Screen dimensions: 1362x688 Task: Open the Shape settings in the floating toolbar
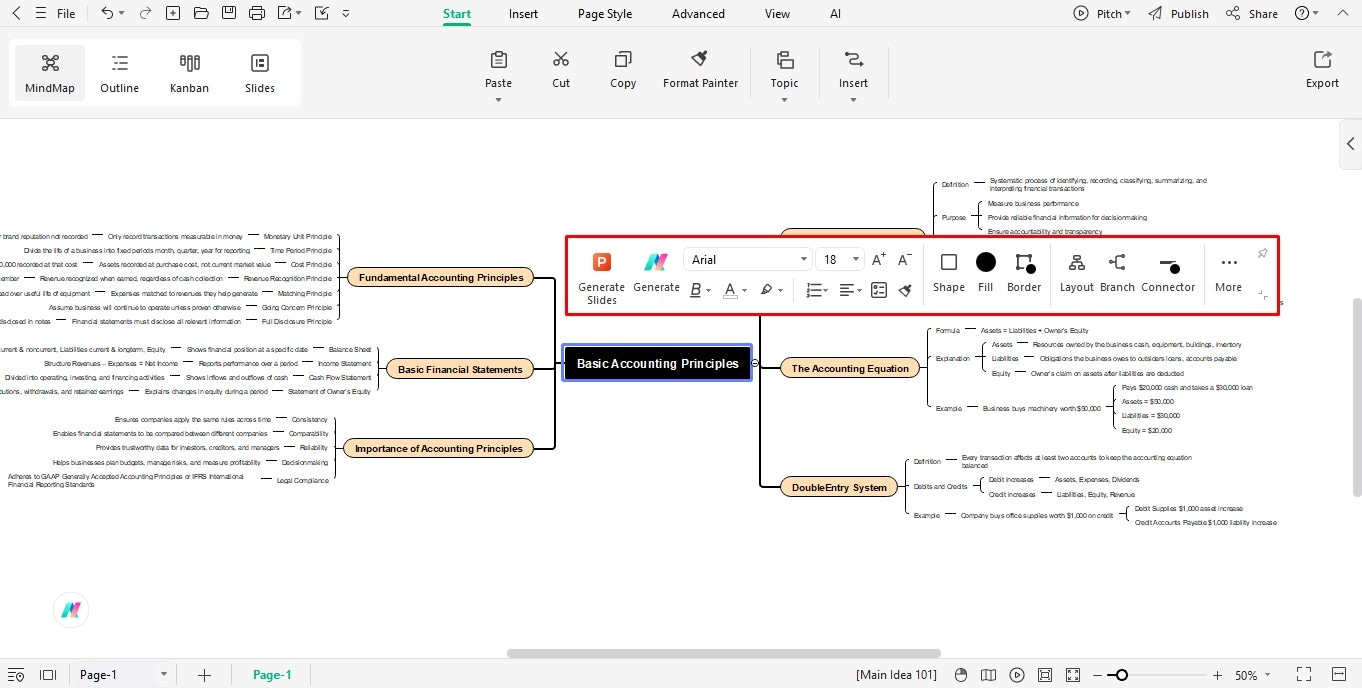pyautogui.click(x=947, y=271)
